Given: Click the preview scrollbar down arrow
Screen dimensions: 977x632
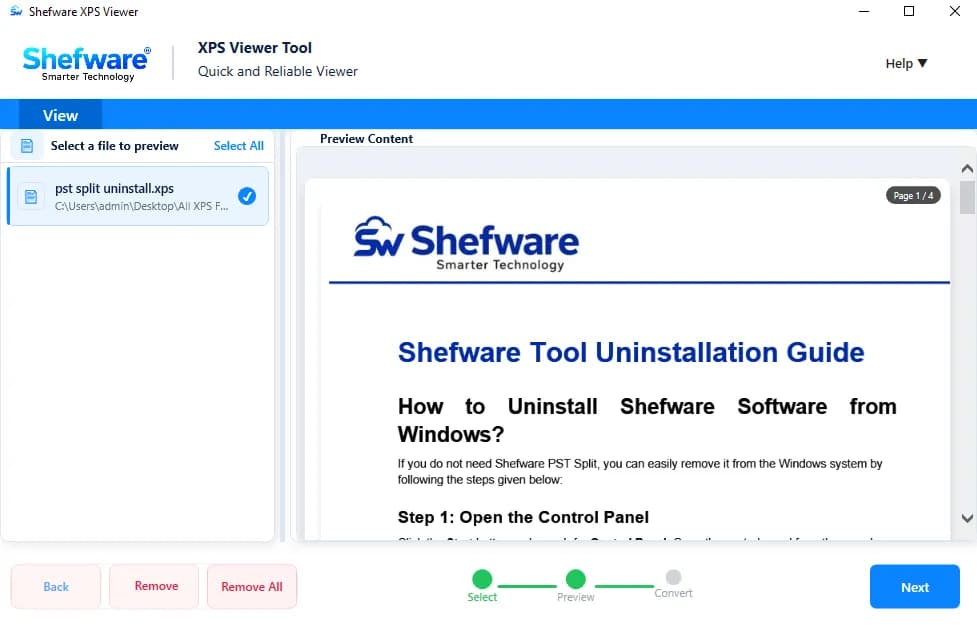Looking at the screenshot, I should pyautogui.click(x=967, y=518).
